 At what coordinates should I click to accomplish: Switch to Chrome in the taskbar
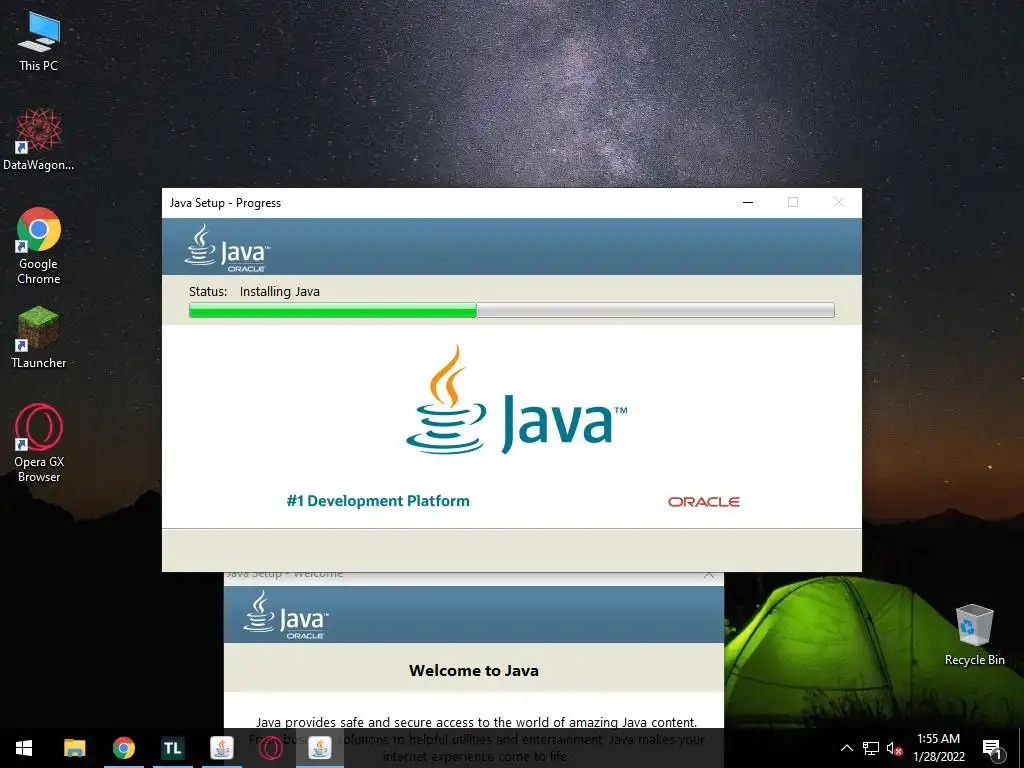[123, 748]
